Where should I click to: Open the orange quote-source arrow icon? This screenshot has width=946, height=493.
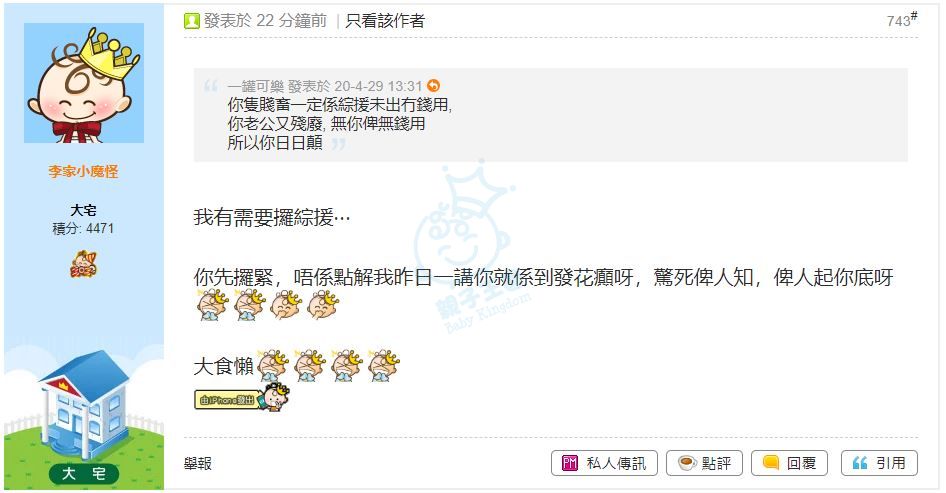click(433, 86)
